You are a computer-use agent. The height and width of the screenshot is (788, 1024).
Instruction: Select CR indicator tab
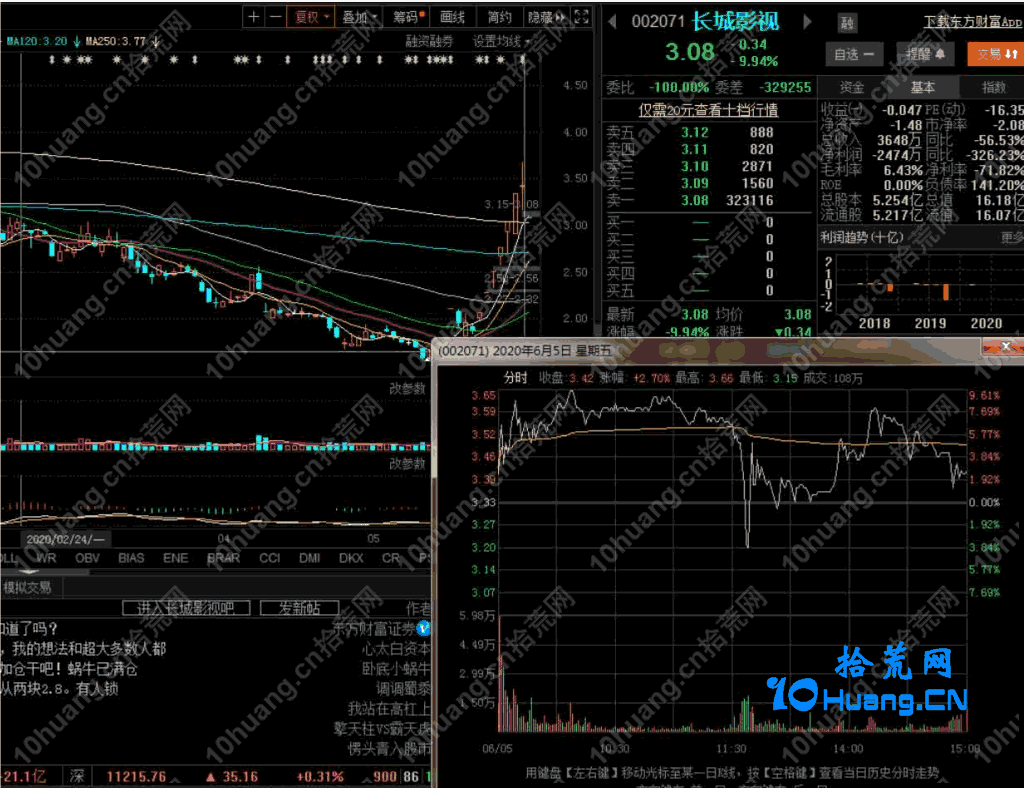pos(391,558)
